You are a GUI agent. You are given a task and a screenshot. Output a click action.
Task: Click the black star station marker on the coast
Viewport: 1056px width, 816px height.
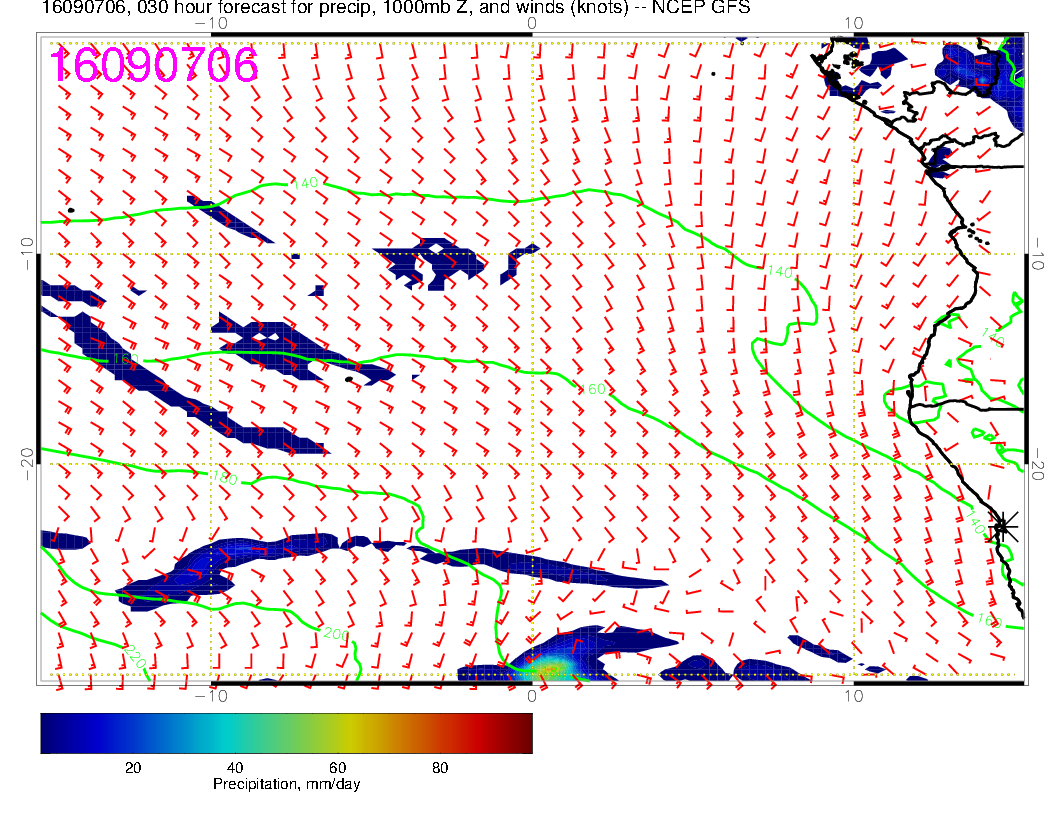pyautogui.click(x=1003, y=526)
